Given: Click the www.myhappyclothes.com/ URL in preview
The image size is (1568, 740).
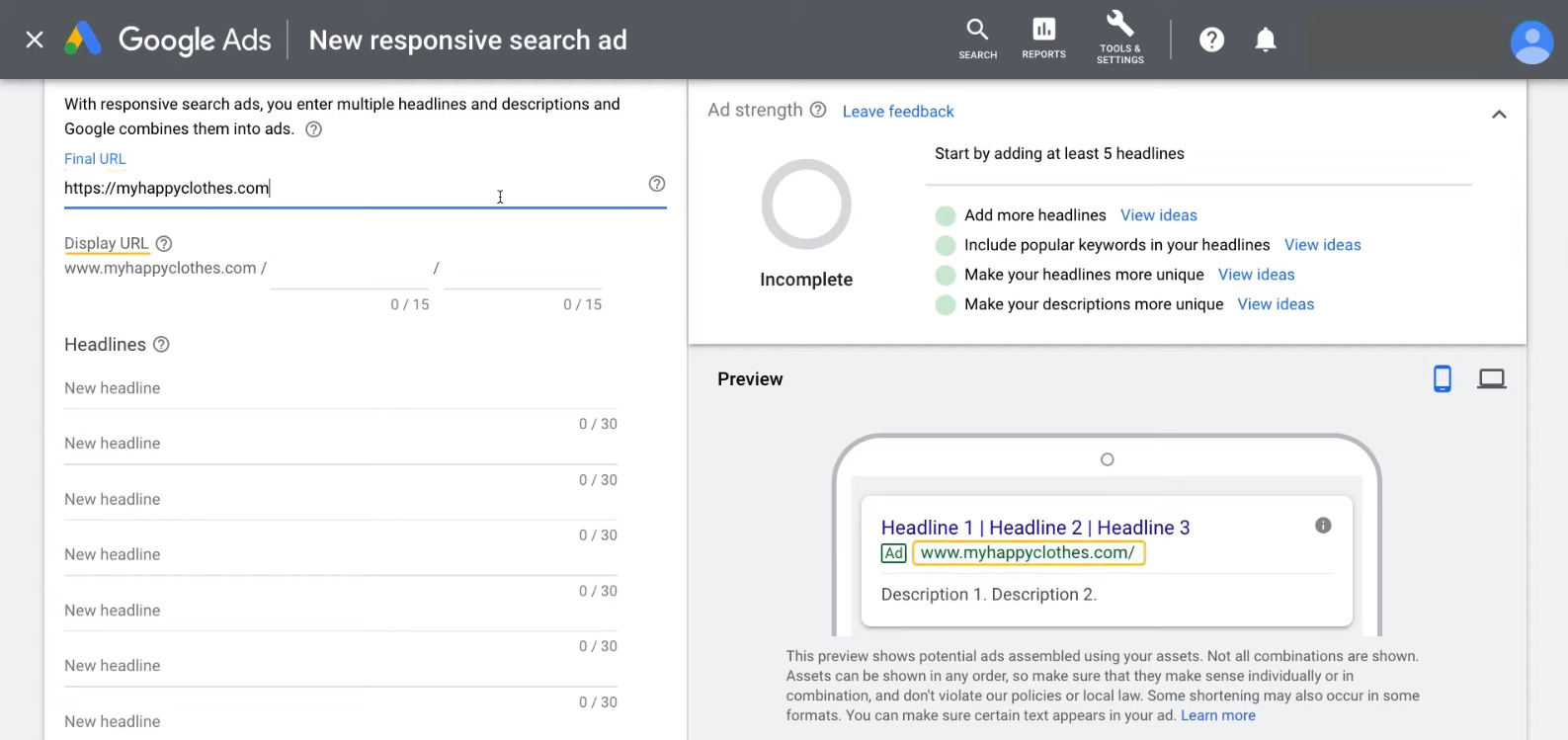Looking at the screenshot, I should point(1028,552).
